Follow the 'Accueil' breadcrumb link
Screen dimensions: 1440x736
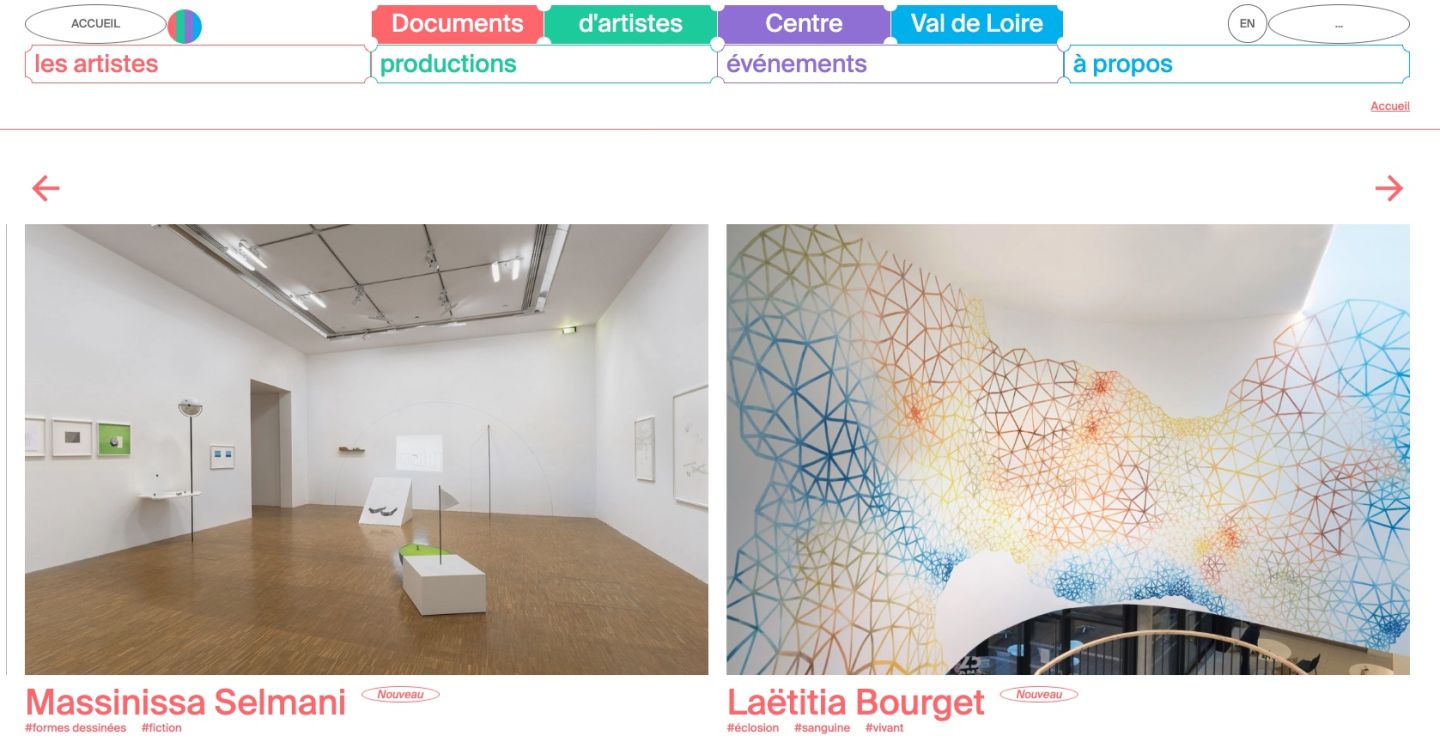coord(1390,106)
